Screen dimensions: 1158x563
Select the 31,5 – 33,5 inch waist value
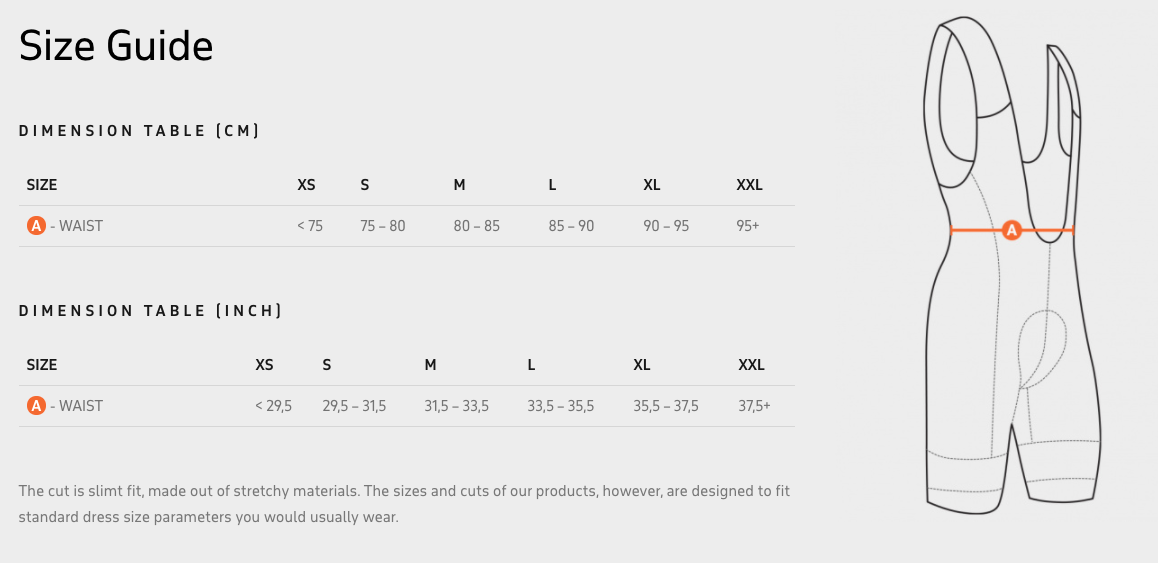(x=456, y=406)
